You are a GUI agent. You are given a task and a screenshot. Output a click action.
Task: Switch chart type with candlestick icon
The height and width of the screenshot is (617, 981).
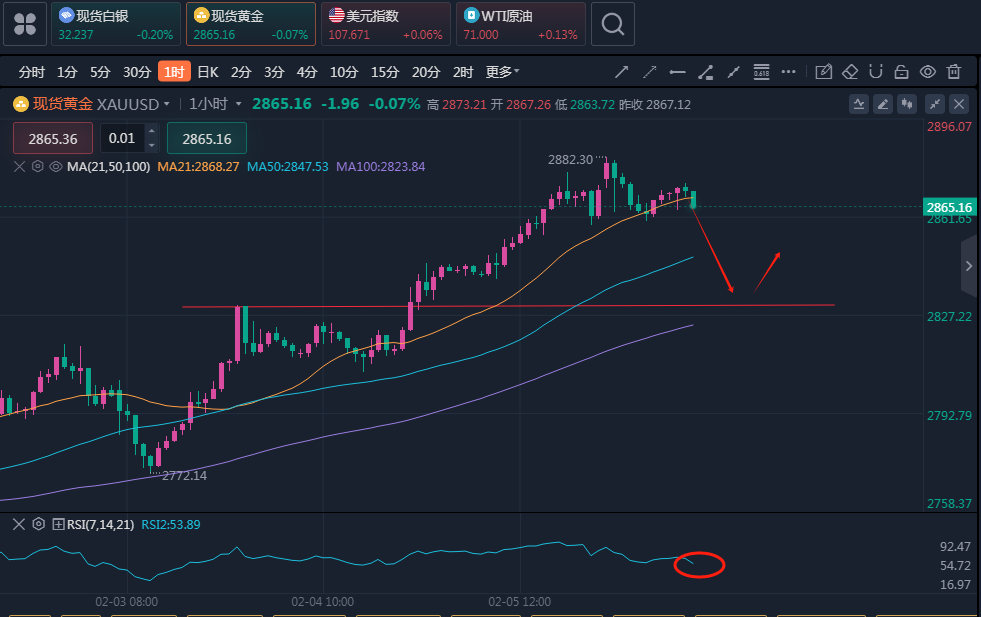click(x=908, y=104)
